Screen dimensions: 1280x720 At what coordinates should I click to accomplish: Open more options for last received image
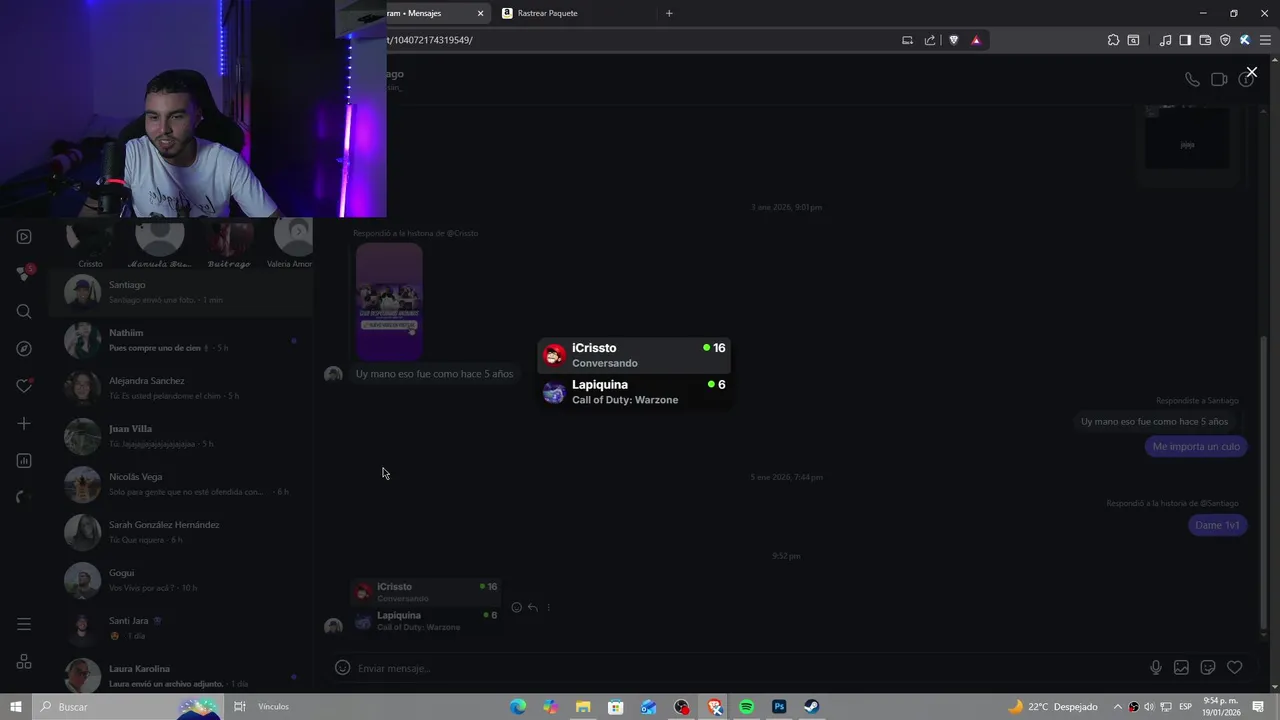pyautogui.click(x=548, y=607)
